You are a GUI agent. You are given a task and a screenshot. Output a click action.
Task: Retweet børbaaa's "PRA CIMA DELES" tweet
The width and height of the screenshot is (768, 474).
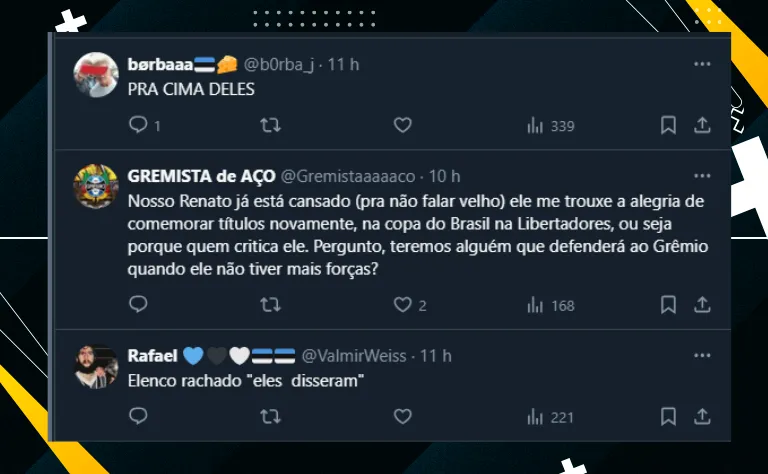(x=270, y=126)
